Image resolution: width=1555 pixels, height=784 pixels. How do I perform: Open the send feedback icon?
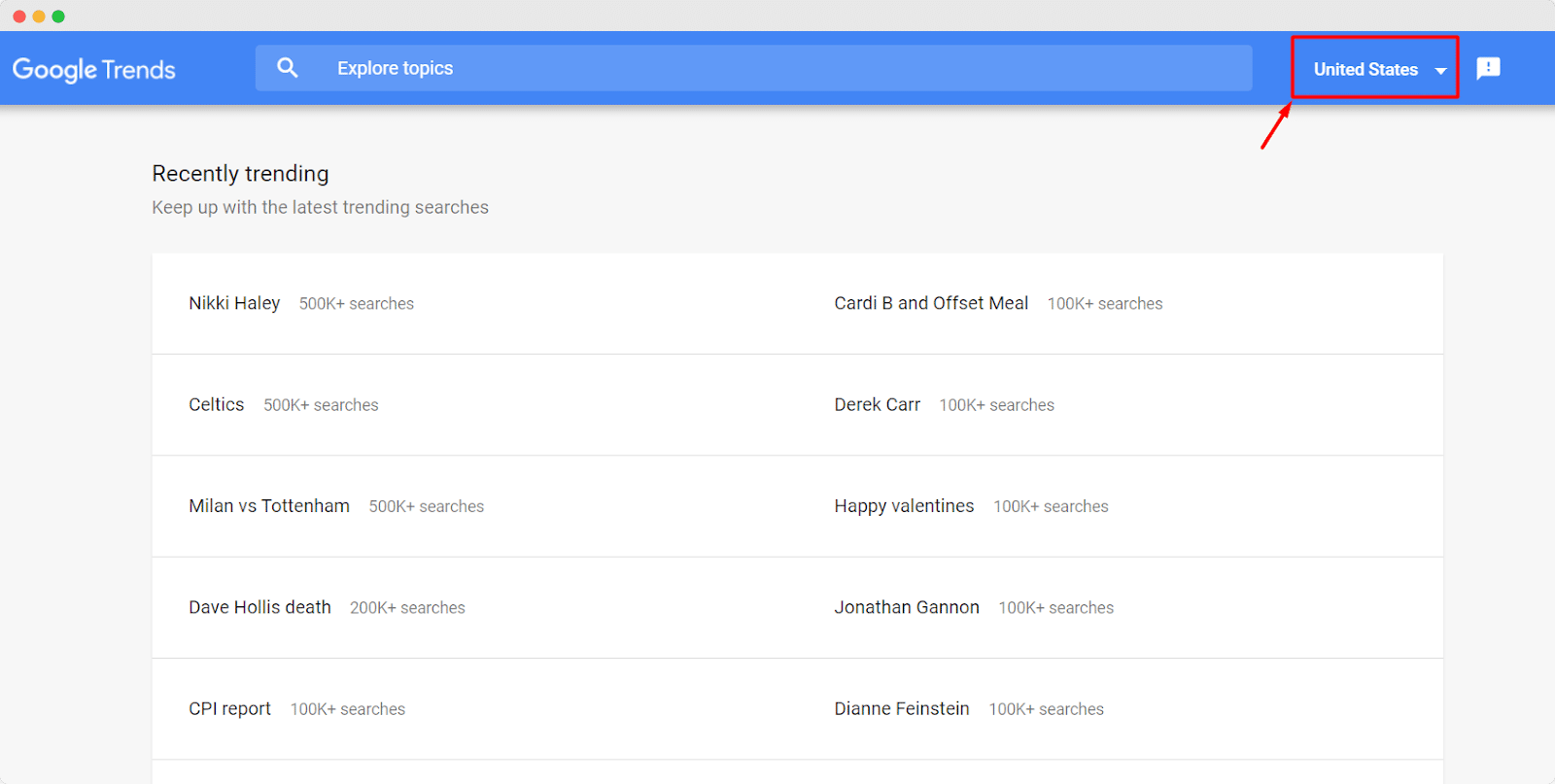pyautogui.click(x=1488, y=68)
